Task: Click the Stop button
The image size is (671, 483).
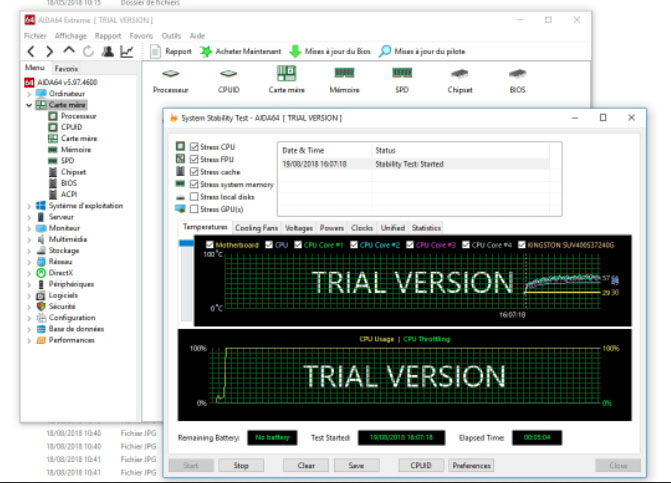Action: [x=241, y=465]
